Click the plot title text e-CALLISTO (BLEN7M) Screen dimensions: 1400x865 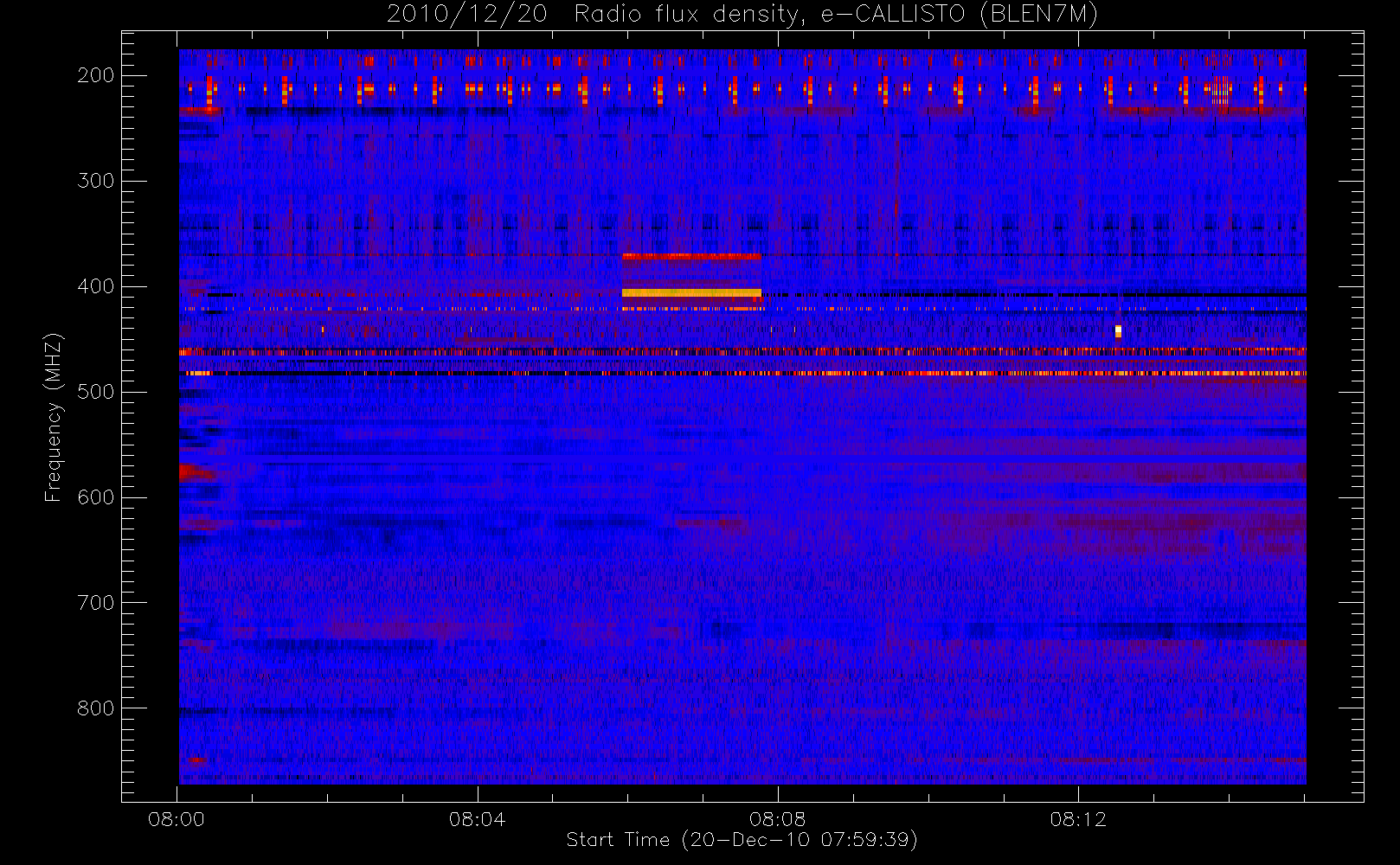click(959, 15)
